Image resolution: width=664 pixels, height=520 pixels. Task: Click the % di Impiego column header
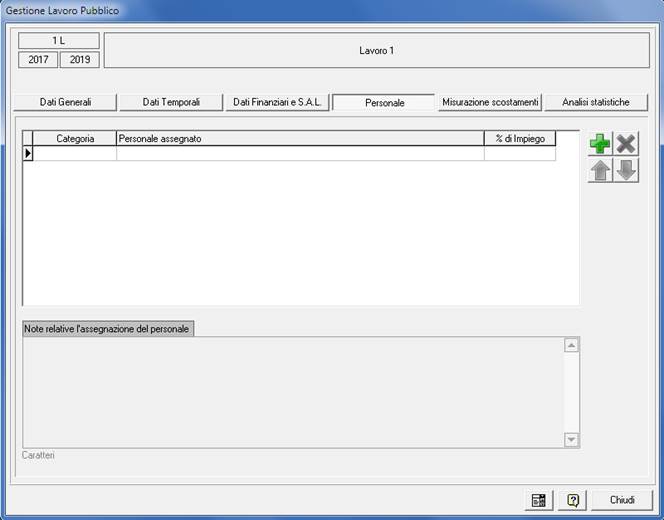click(519, 139)
